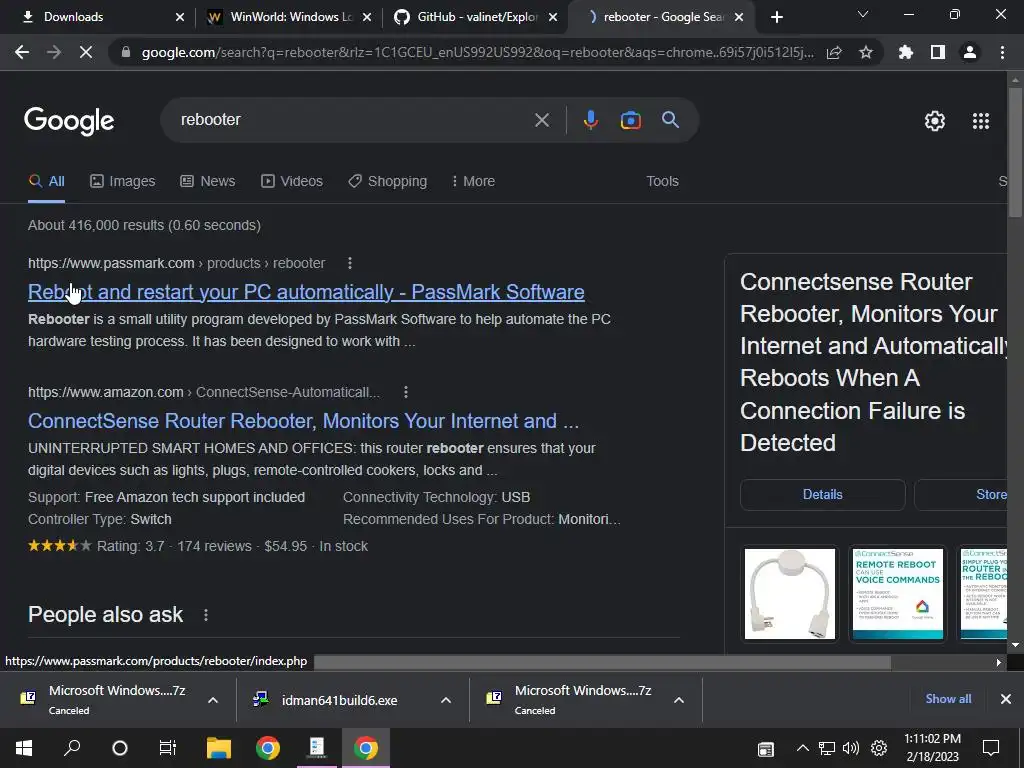This screenshot has width=1024, height=768.
Task: Expand options for idman641build6.exe download
Action: [446, 700]
